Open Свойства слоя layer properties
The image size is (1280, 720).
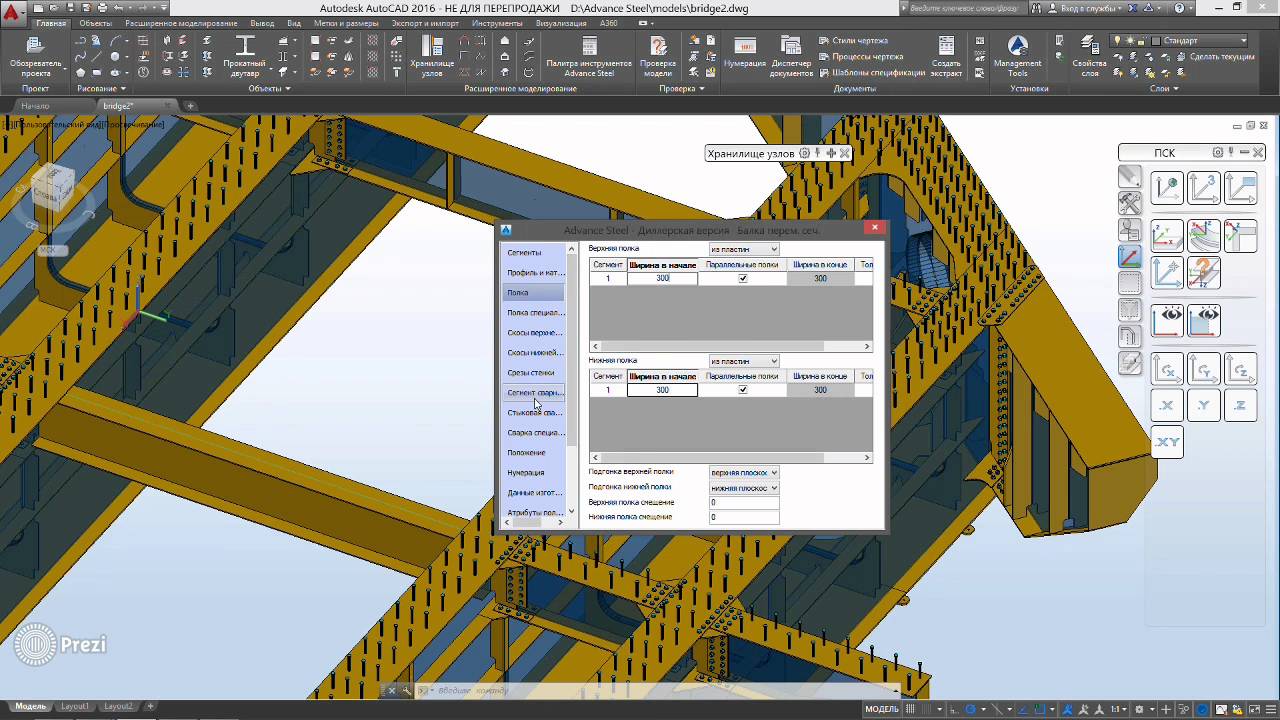(1090, 57)
